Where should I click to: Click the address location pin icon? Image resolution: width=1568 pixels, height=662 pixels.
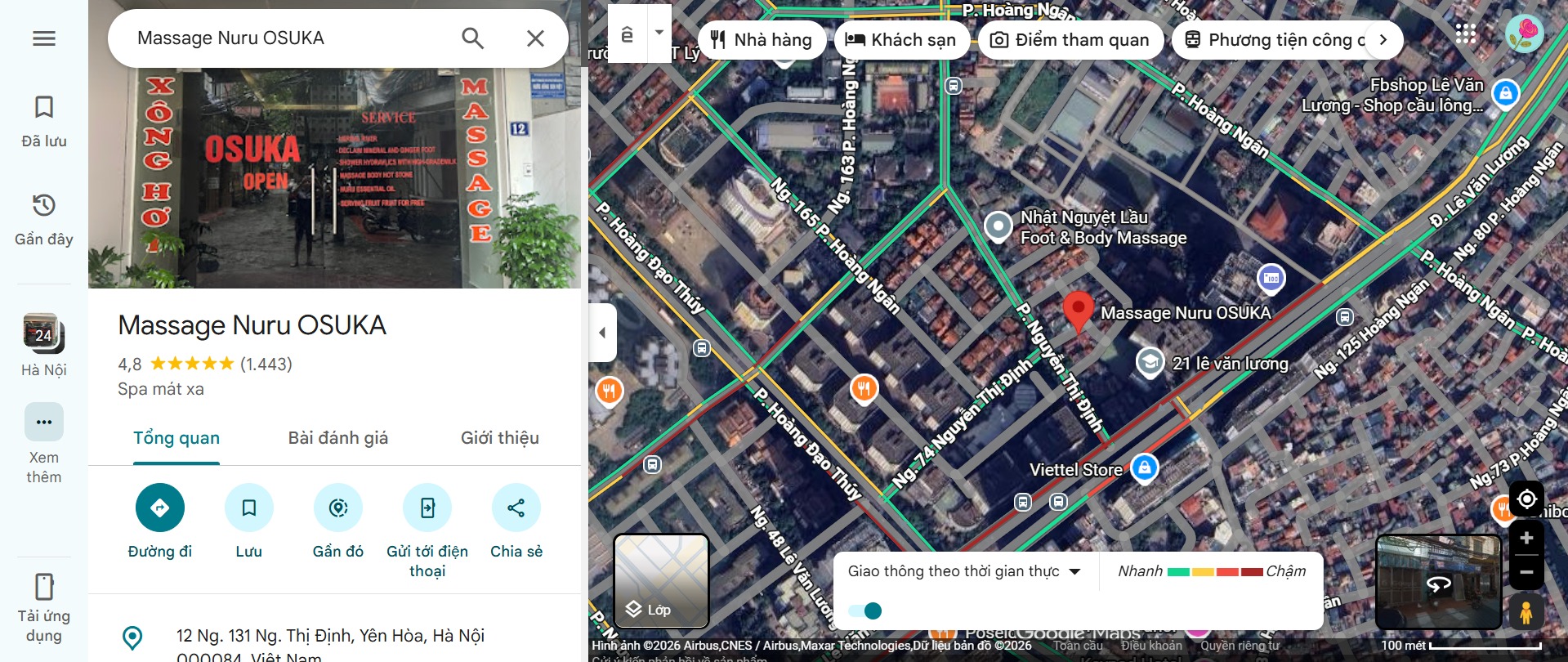132,637
